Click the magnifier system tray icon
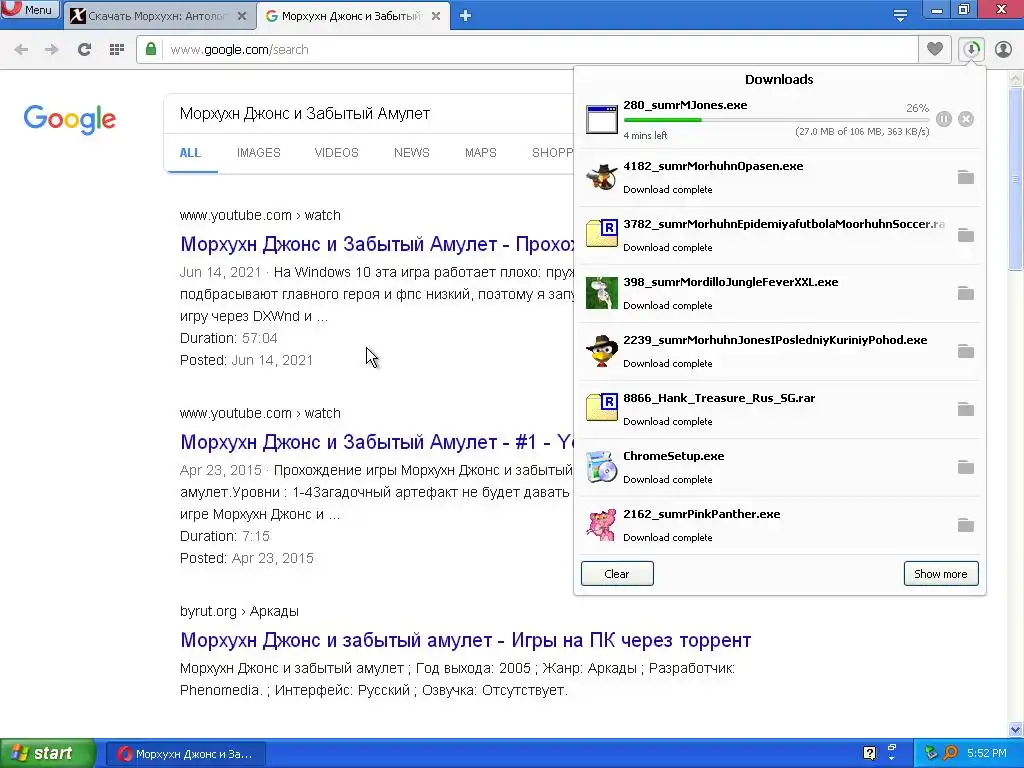The width and height of the screenshot is (1024, 768). 950,754
